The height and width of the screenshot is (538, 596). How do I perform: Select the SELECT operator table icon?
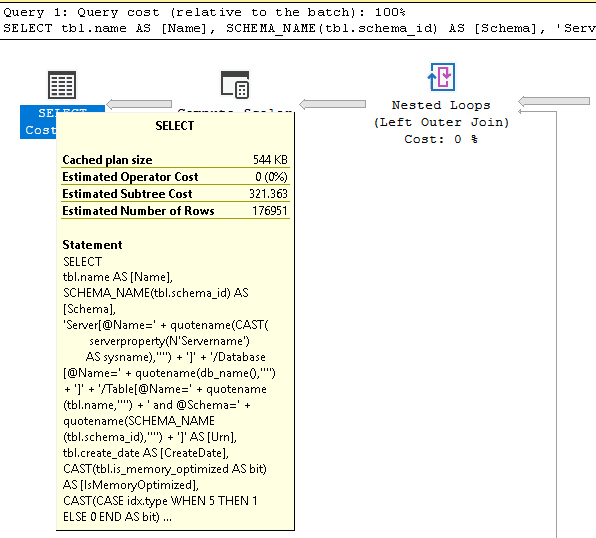coord(62,84)
